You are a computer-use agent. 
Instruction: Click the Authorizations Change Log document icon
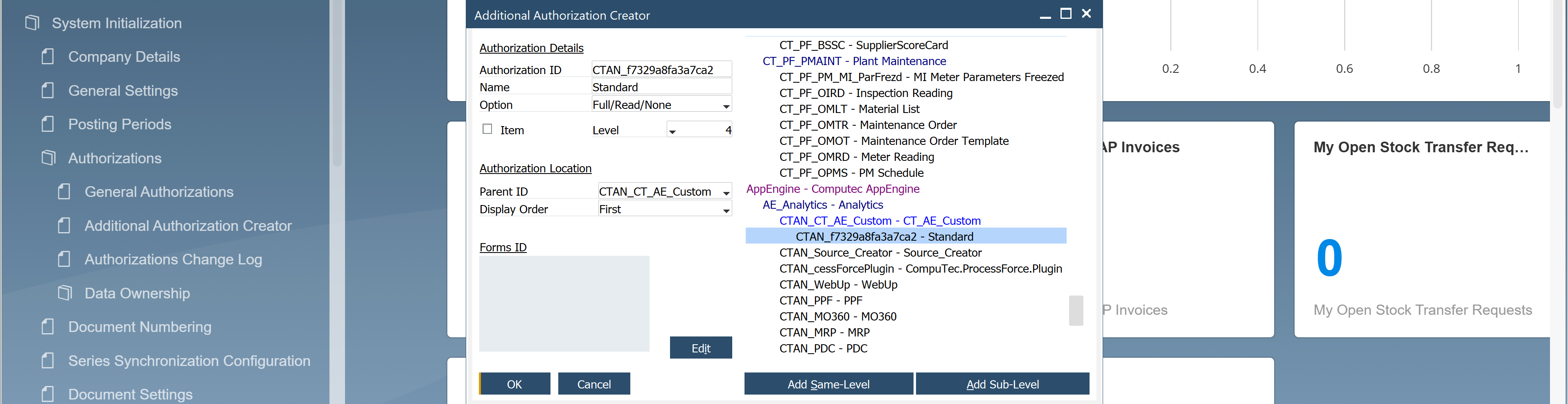(x=64, y=259)
